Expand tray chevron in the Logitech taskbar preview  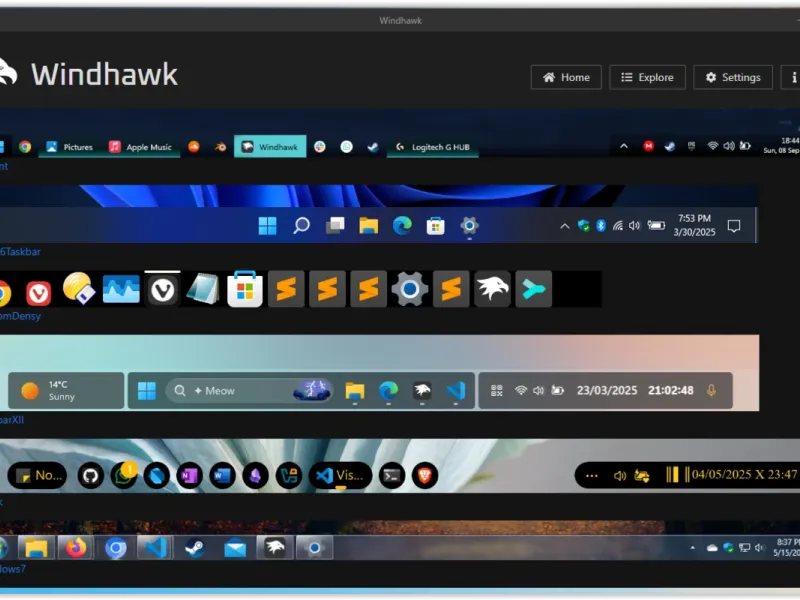click(x=623, y=146)
